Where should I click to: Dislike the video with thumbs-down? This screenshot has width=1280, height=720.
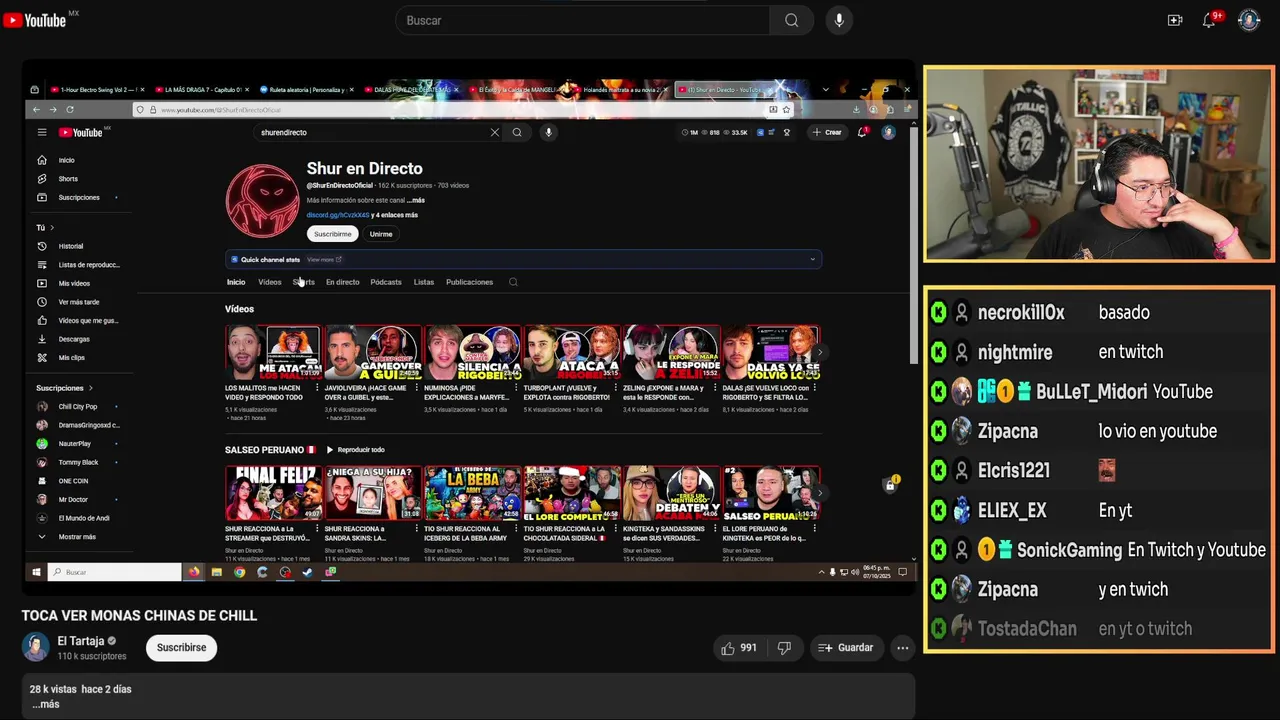784,648
